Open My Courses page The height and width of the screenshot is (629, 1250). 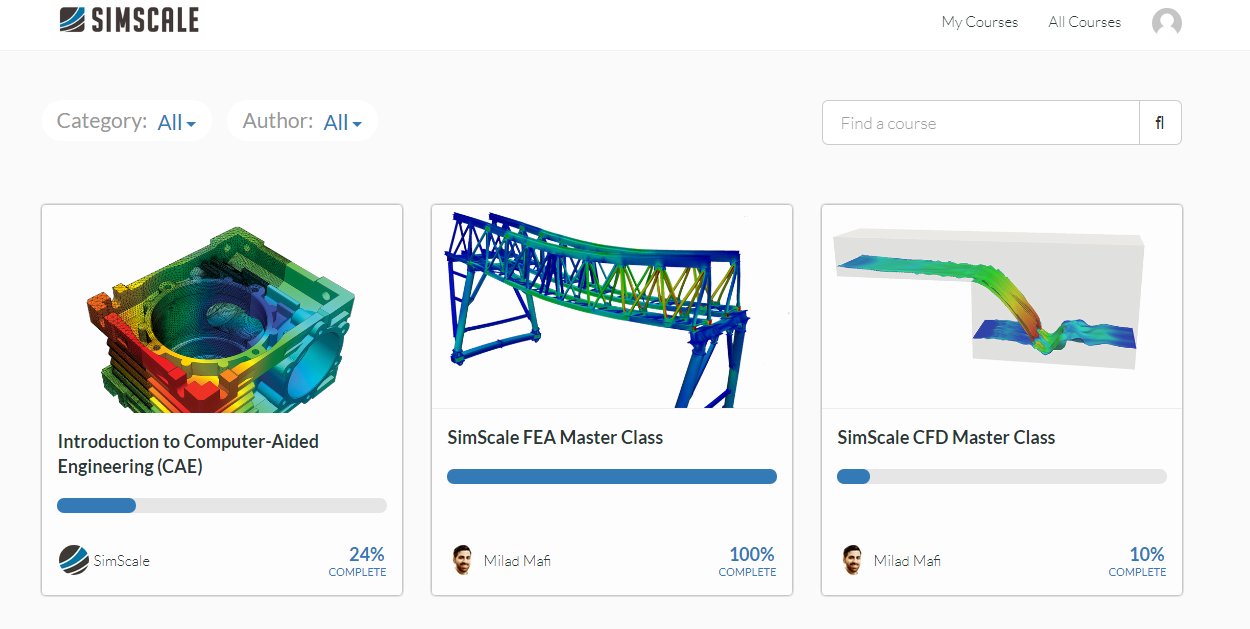(979, 22)
